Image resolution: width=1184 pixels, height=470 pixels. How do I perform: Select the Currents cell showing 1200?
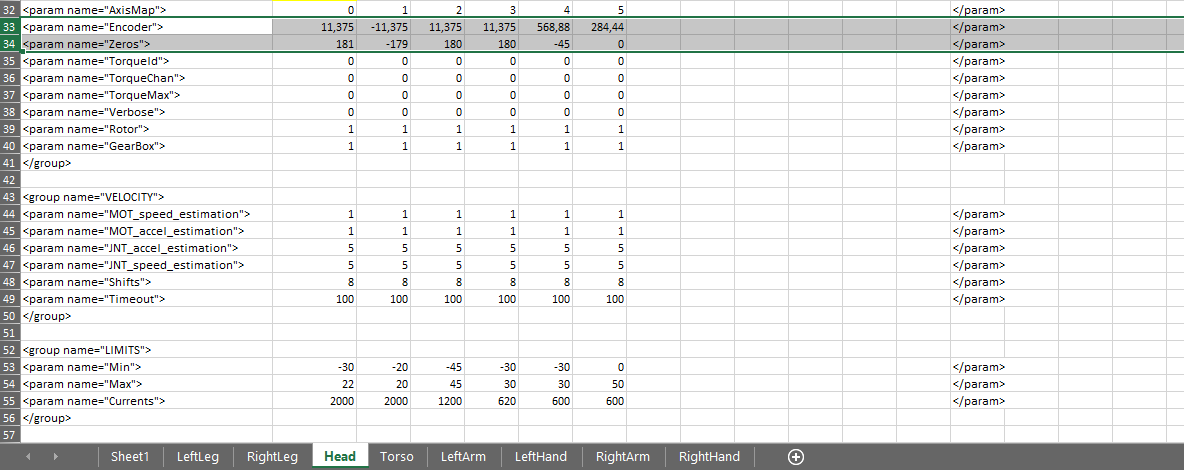pyautogui.click(x=437, y=401)
